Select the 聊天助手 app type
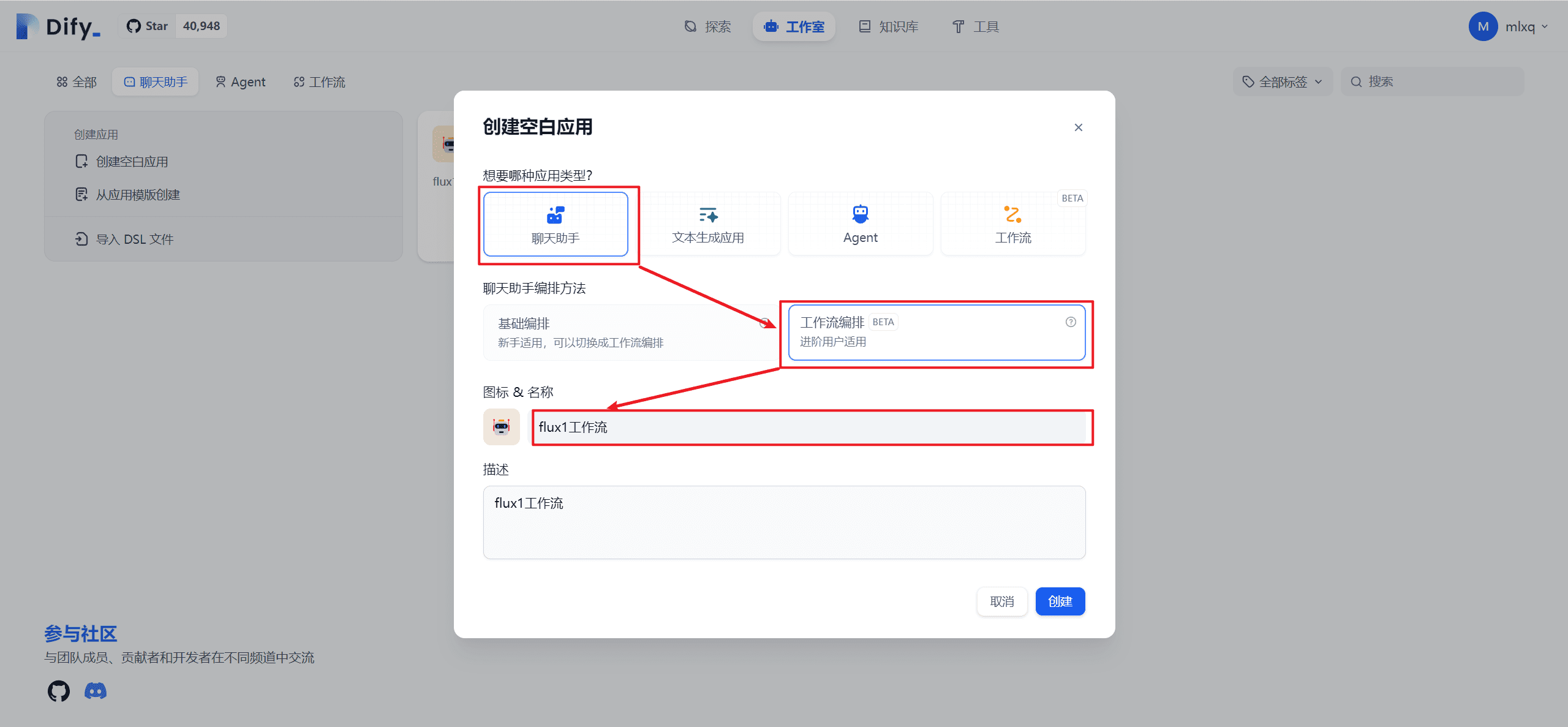Image resolution: width=1568 pixels, height=727 pixels. point(556,224)
